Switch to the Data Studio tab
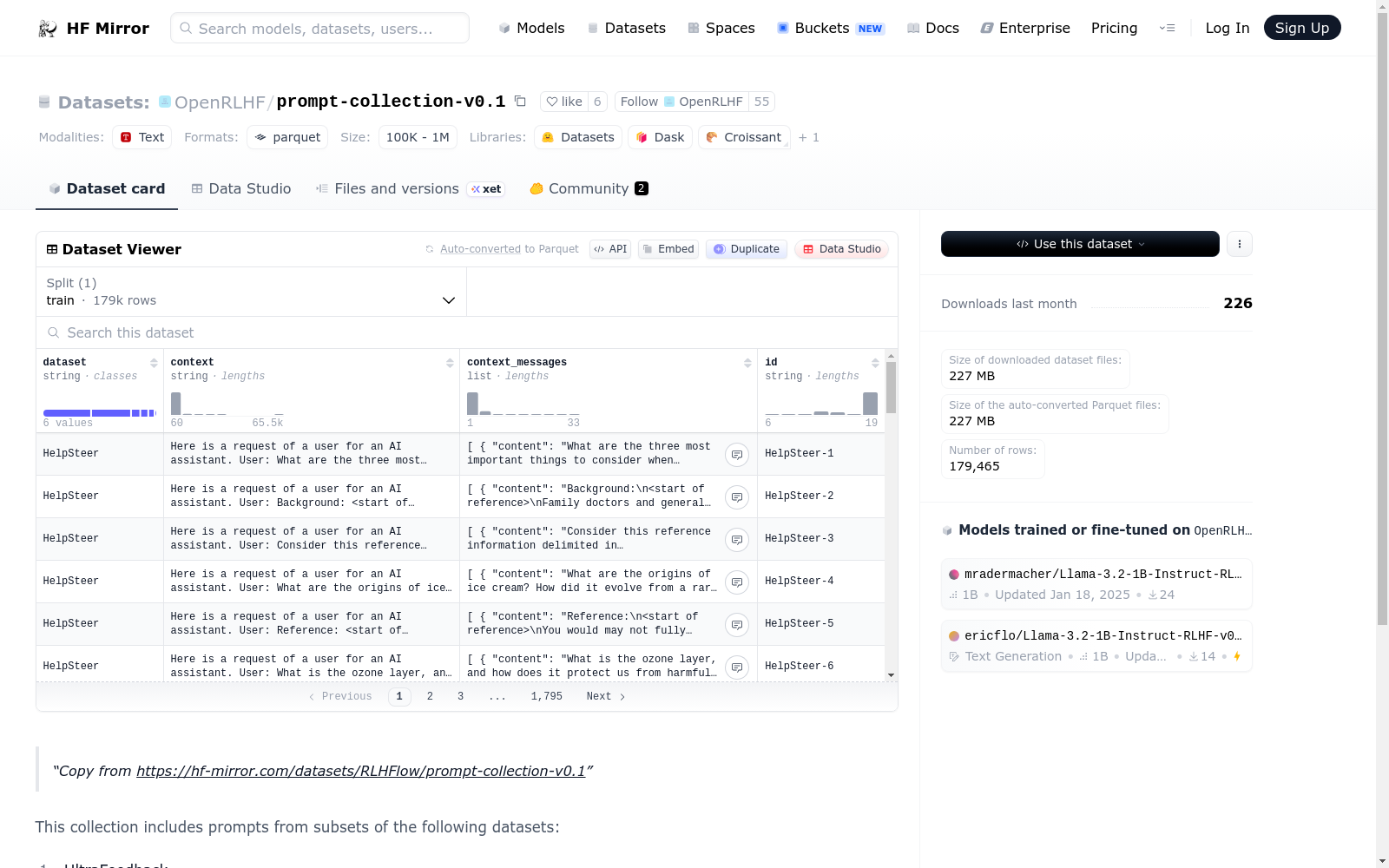 pos(241,188)
